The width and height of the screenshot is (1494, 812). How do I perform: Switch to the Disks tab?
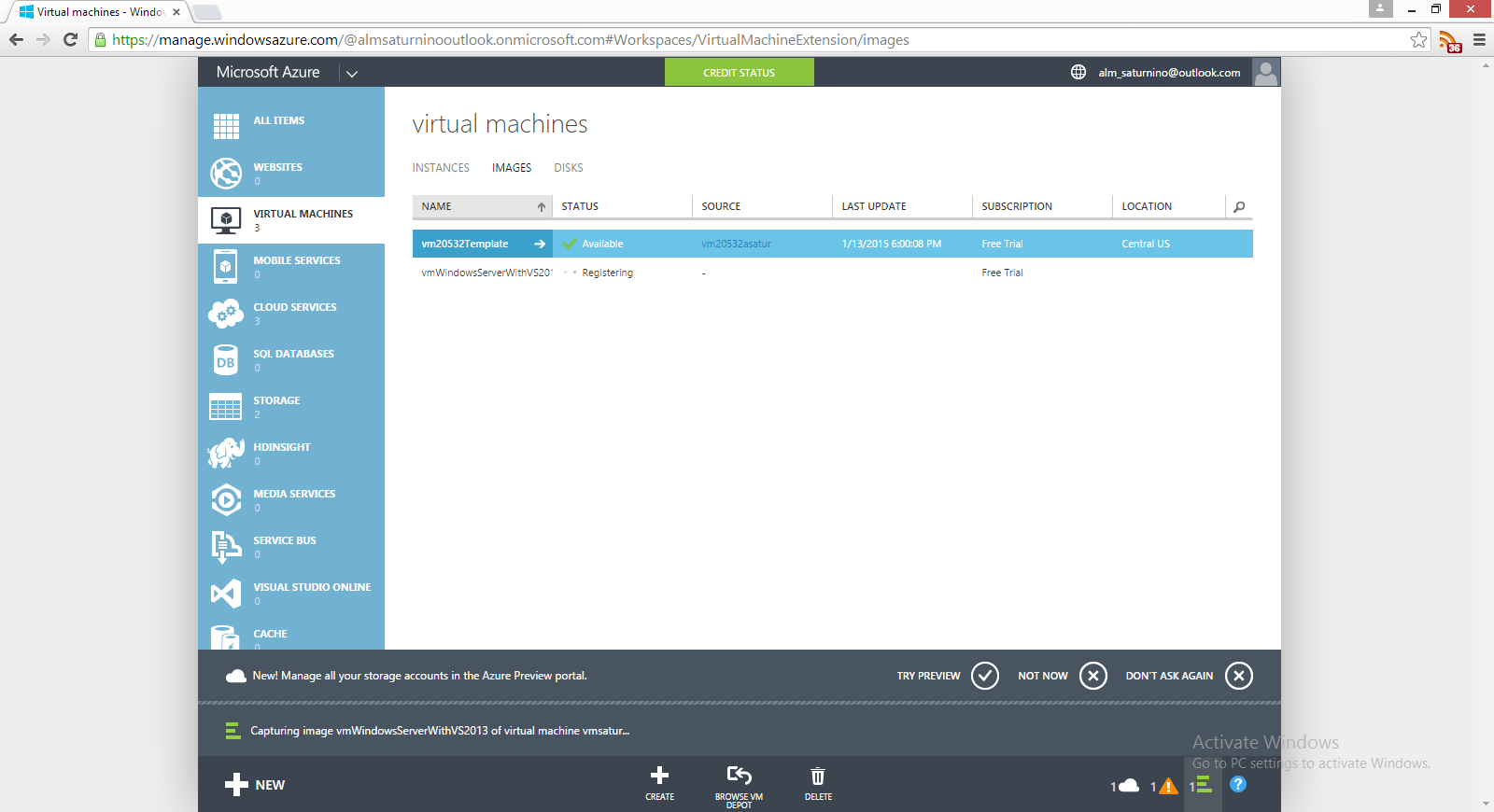point(569,168)
